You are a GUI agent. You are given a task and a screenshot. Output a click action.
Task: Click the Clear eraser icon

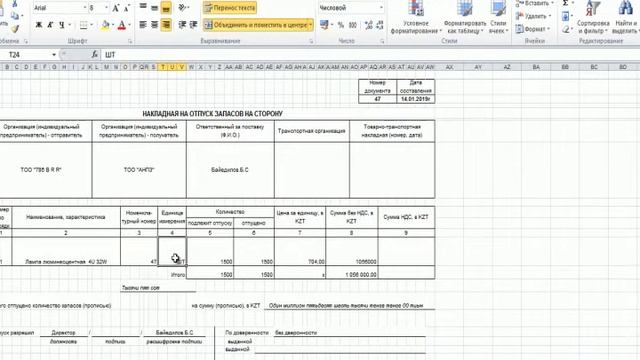pos(565,29)
